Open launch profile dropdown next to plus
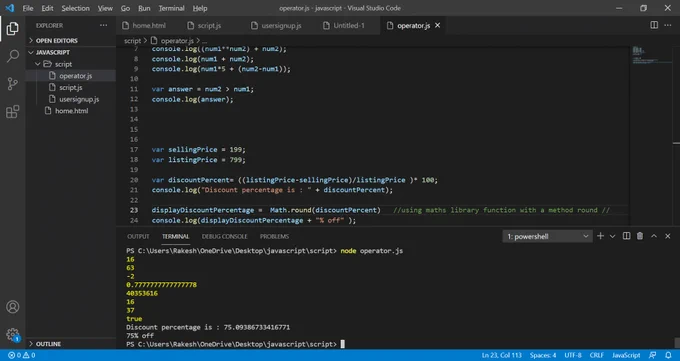The height and width of the screenshot is (361, 680). point(612,236)
